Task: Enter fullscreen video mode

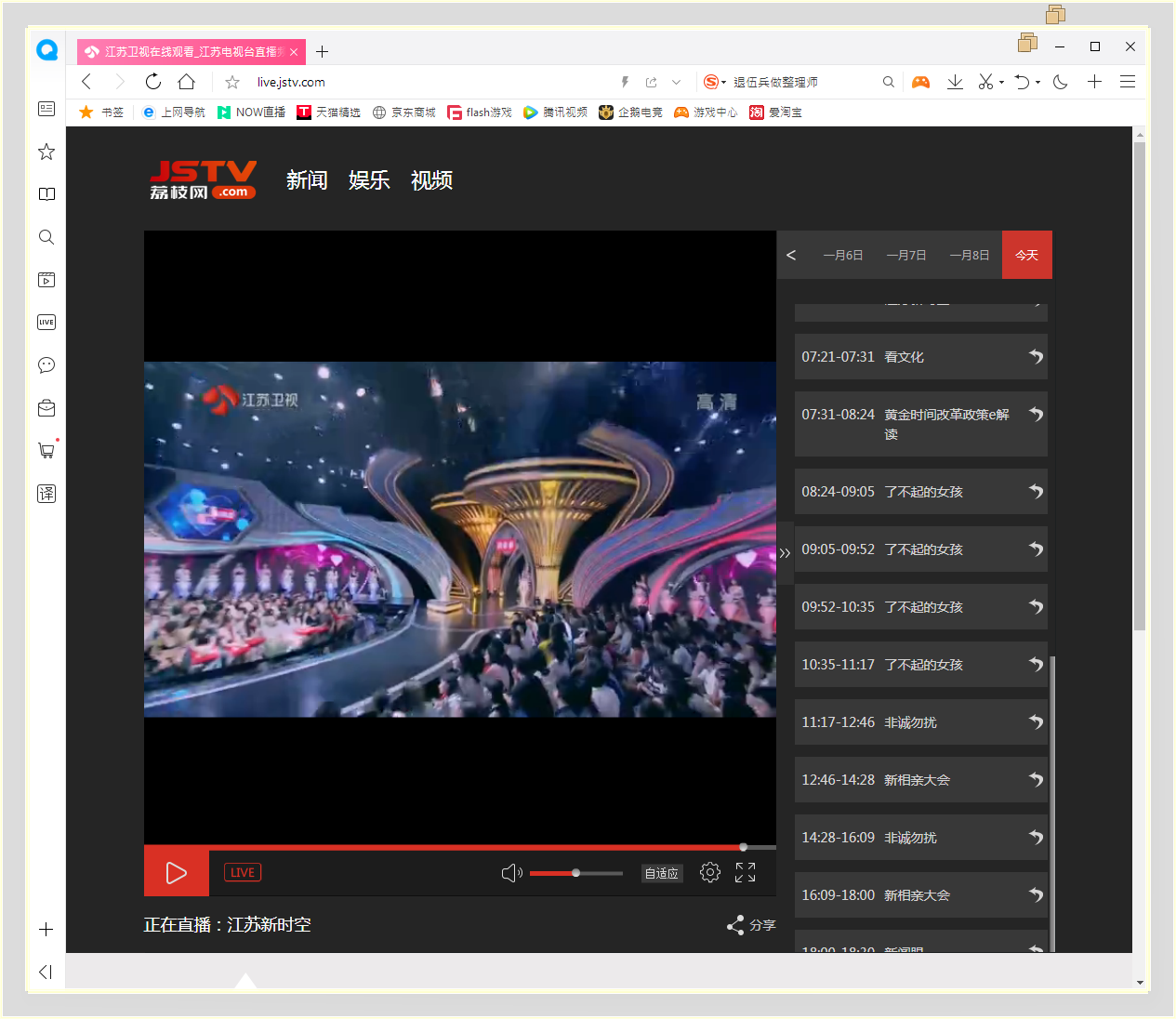Action: [746, 872]
